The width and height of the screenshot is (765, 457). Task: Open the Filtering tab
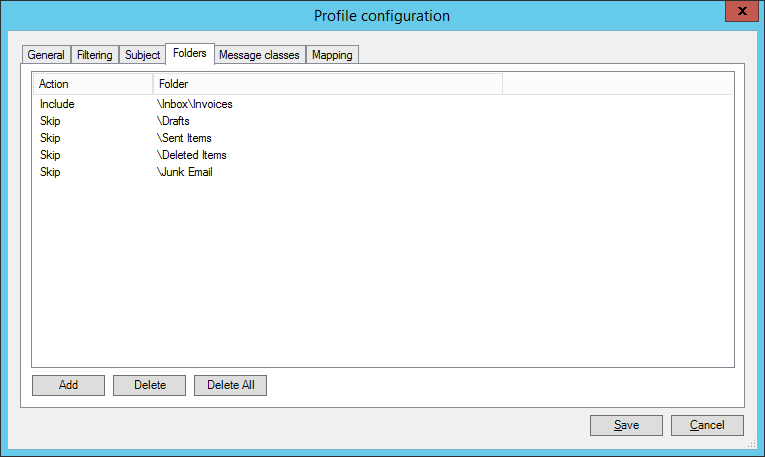[95, 55]
